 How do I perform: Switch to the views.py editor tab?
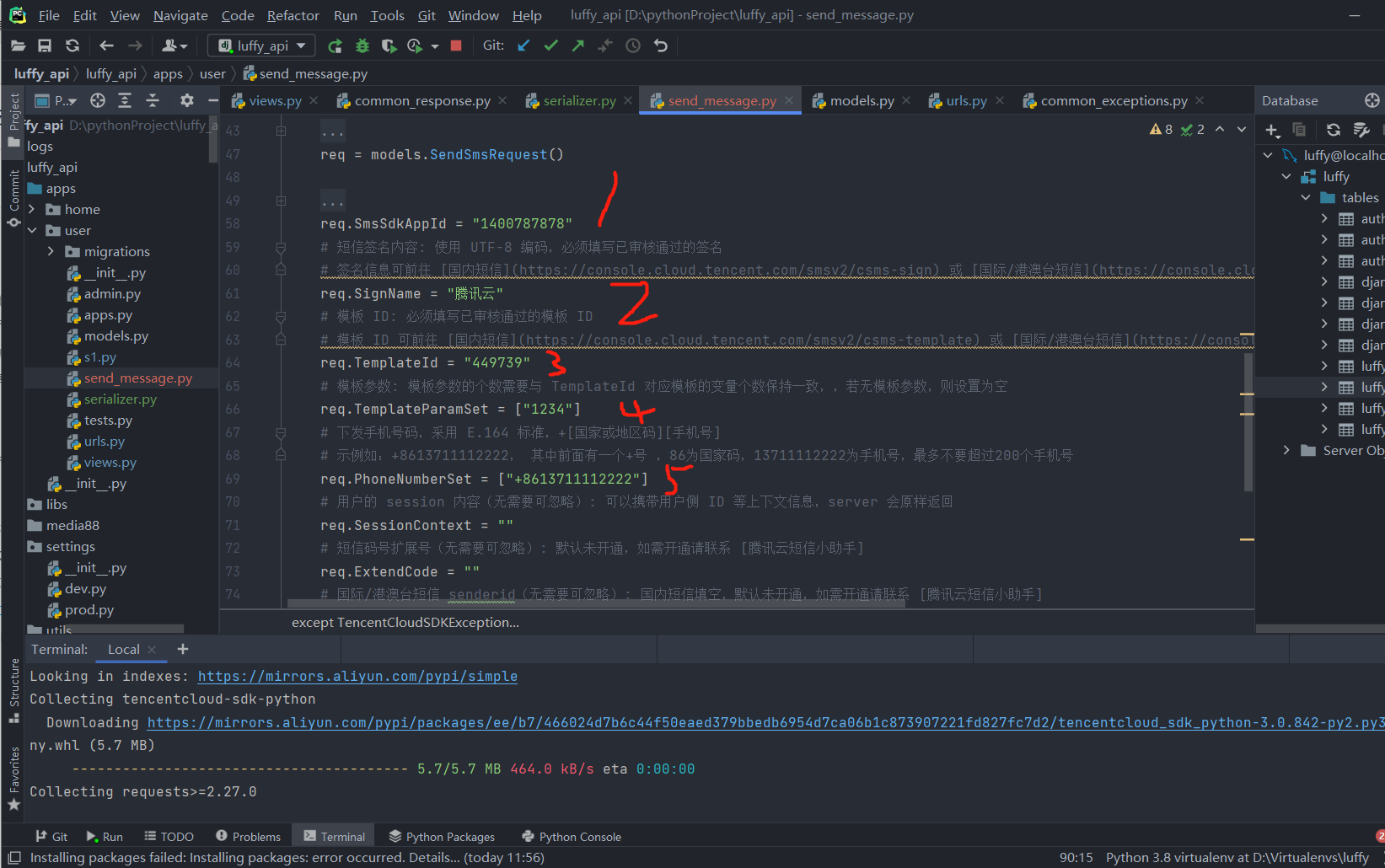[x=275, y=101]
